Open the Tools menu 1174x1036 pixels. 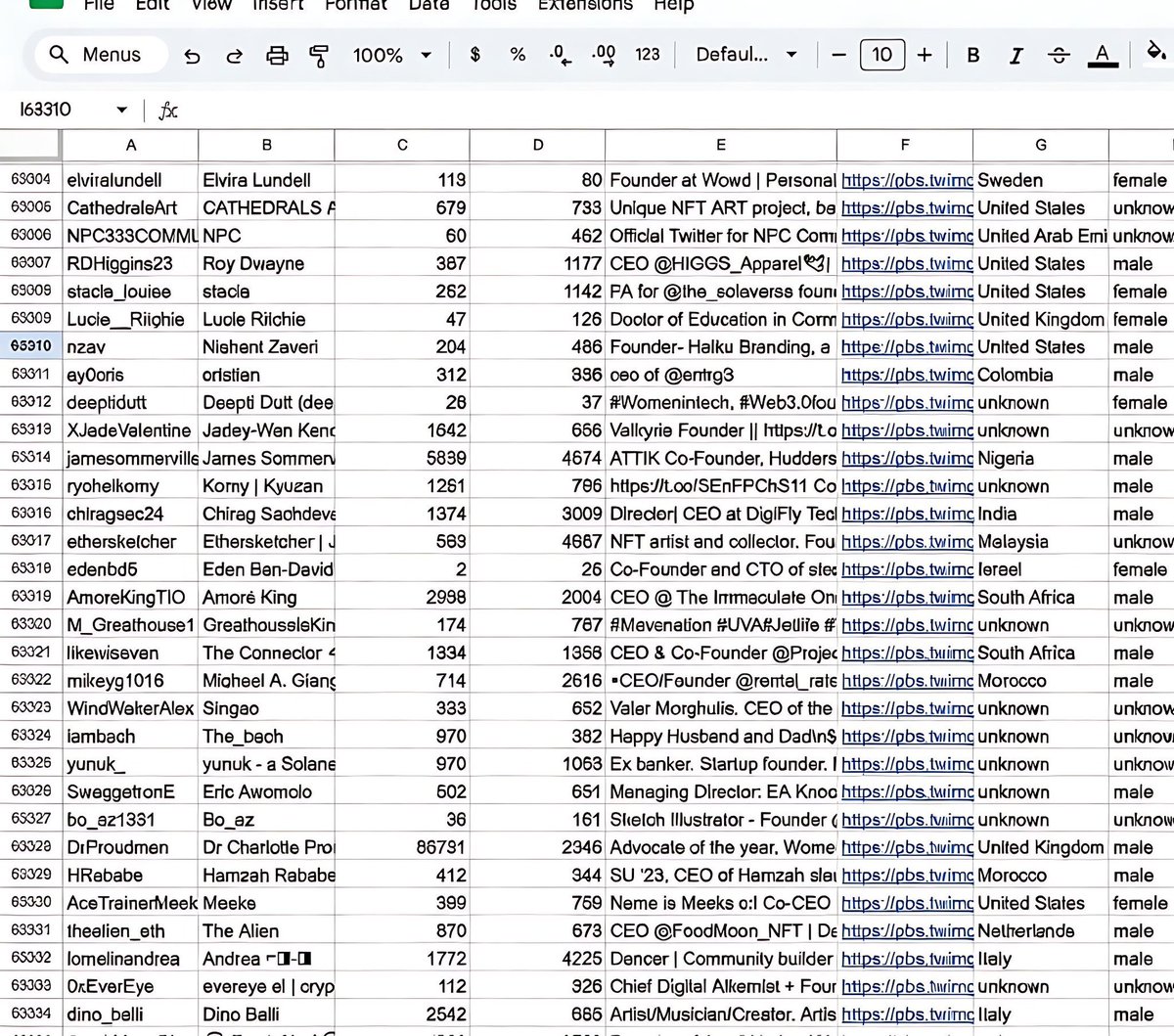(x=494, y=5)
